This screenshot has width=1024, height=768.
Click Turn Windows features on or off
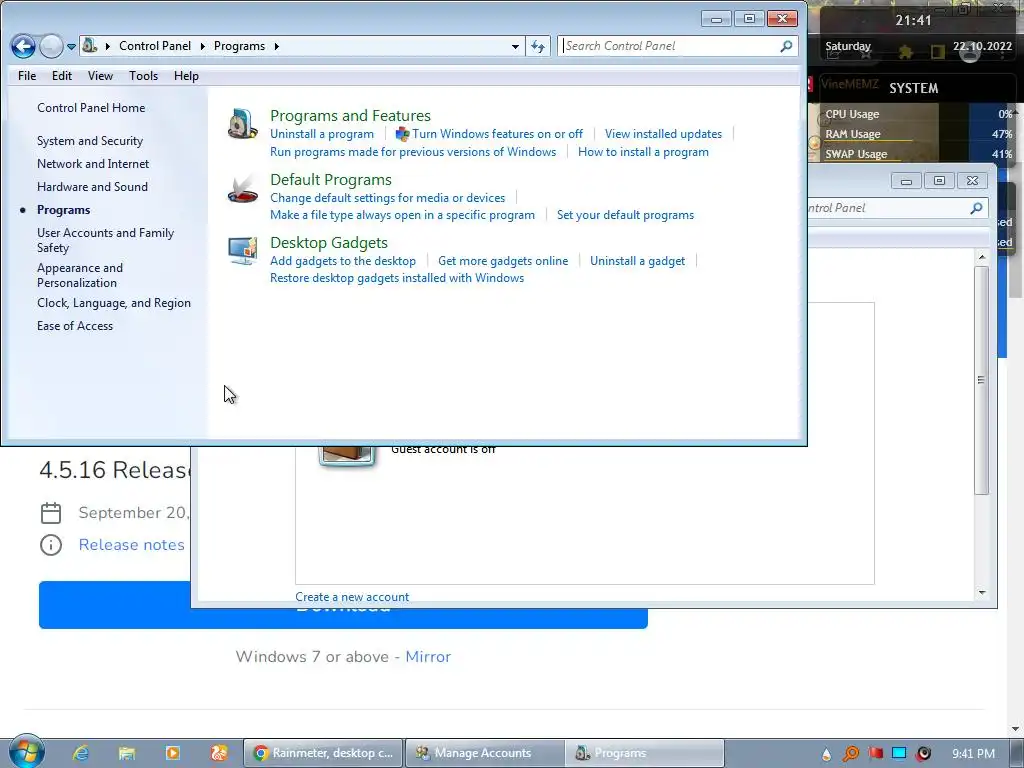[497, 134]
